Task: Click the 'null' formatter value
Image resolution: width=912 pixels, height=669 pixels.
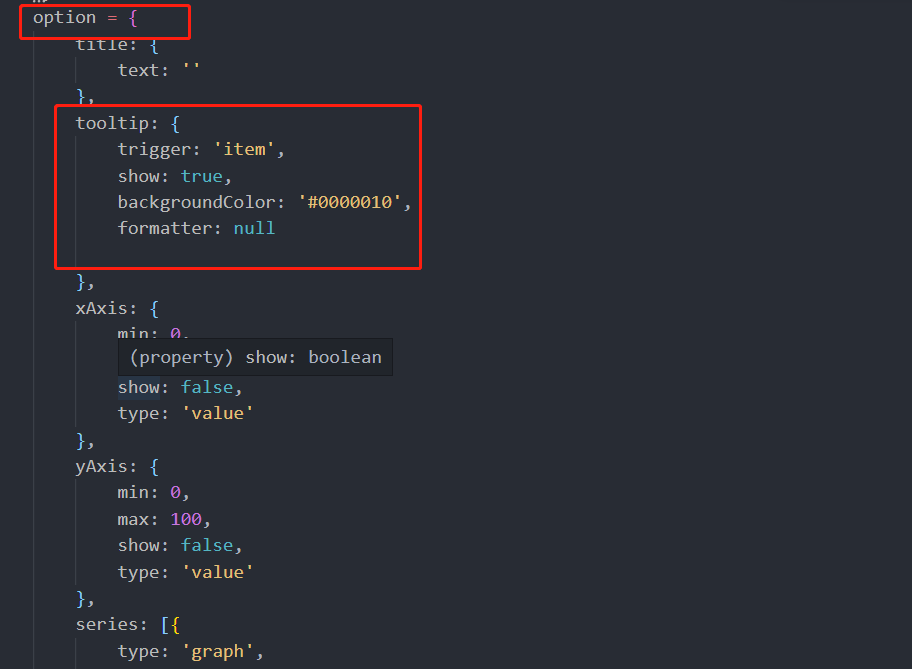Action: point(254,228)
